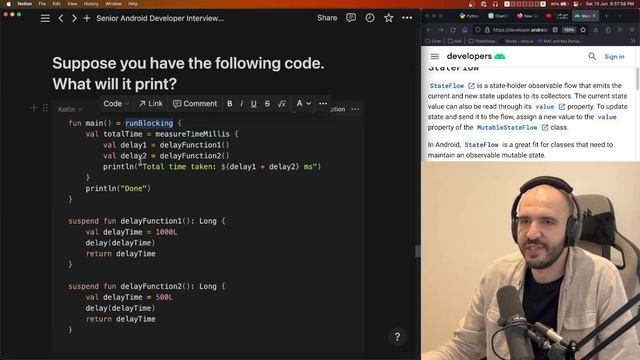Close the active browser tab

pos(594,16)
